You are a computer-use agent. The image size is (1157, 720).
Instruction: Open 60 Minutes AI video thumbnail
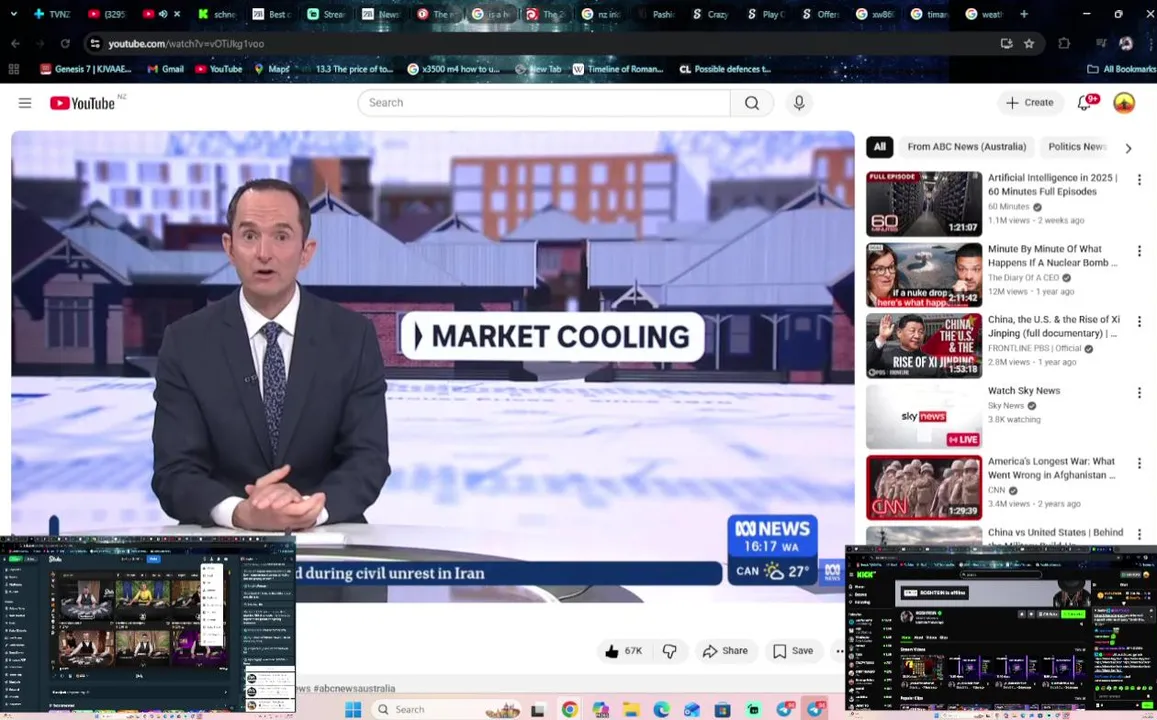tap(924, 204)
